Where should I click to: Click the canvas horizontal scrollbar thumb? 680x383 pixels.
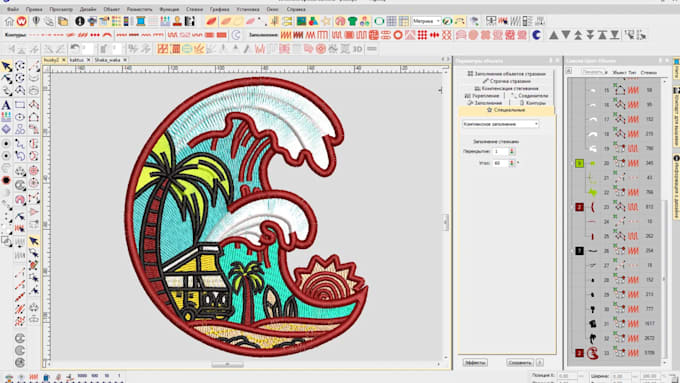(227, 364)
